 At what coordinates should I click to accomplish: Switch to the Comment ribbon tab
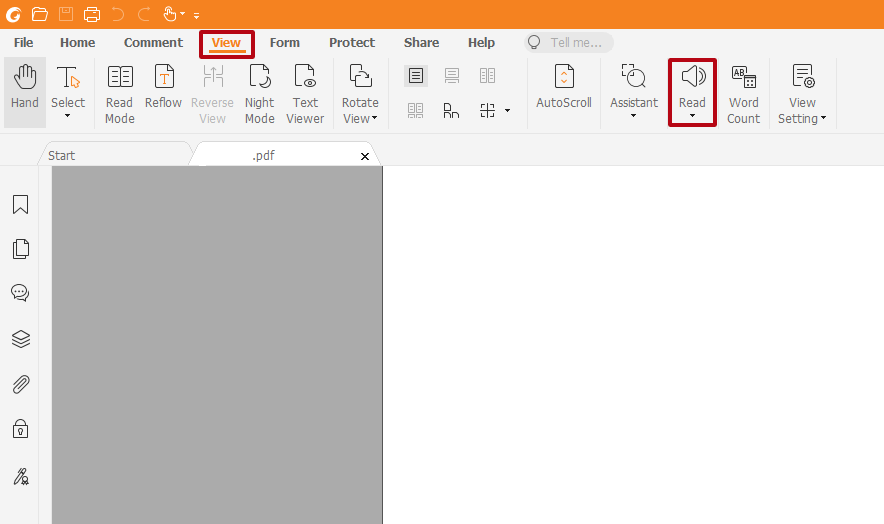point(153,43)
